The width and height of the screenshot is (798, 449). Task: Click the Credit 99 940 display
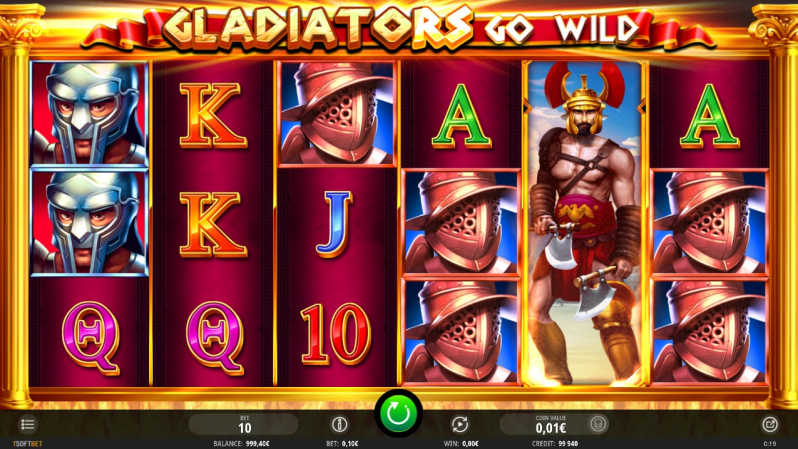555,444
